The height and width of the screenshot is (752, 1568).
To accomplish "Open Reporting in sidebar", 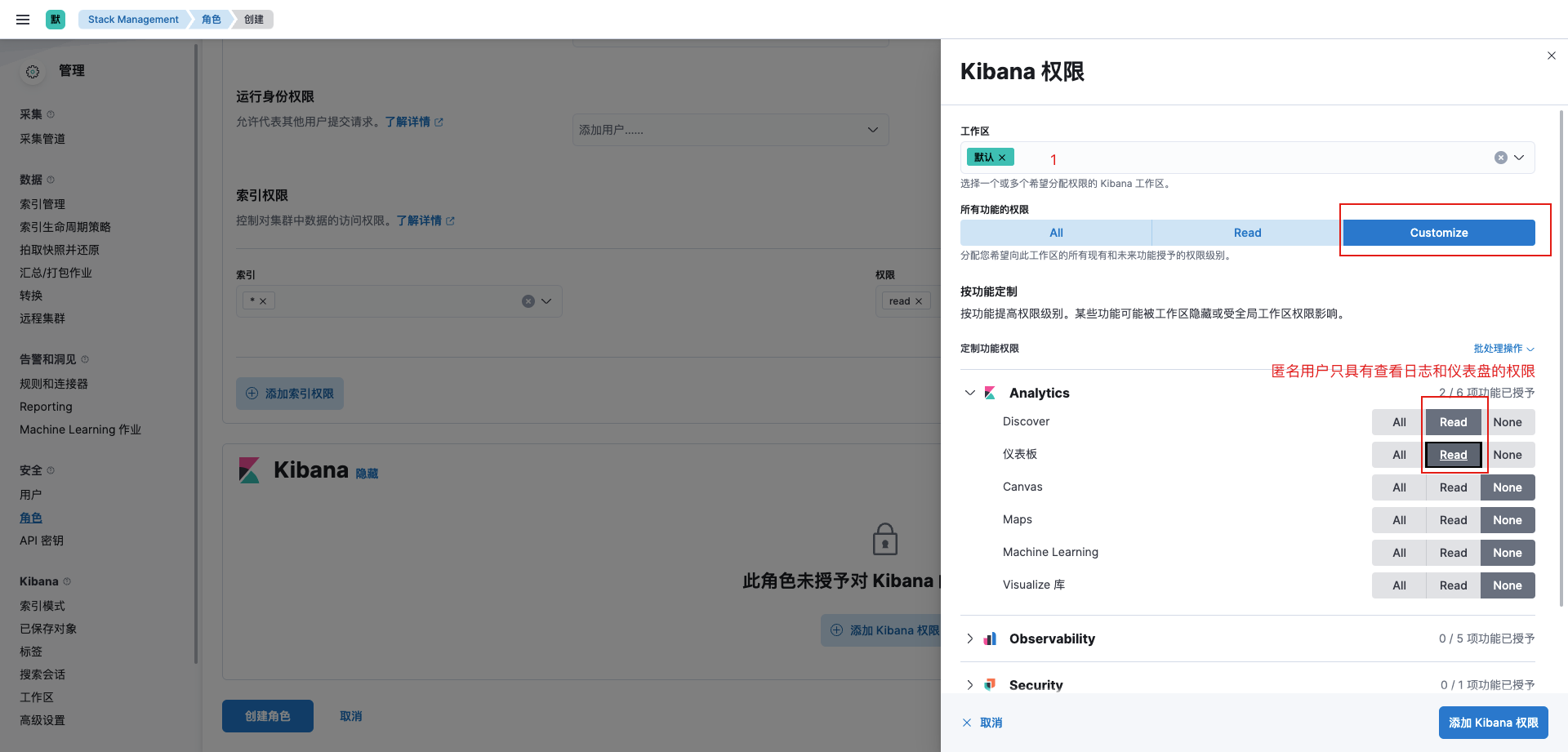I will [x=46, y=407].
